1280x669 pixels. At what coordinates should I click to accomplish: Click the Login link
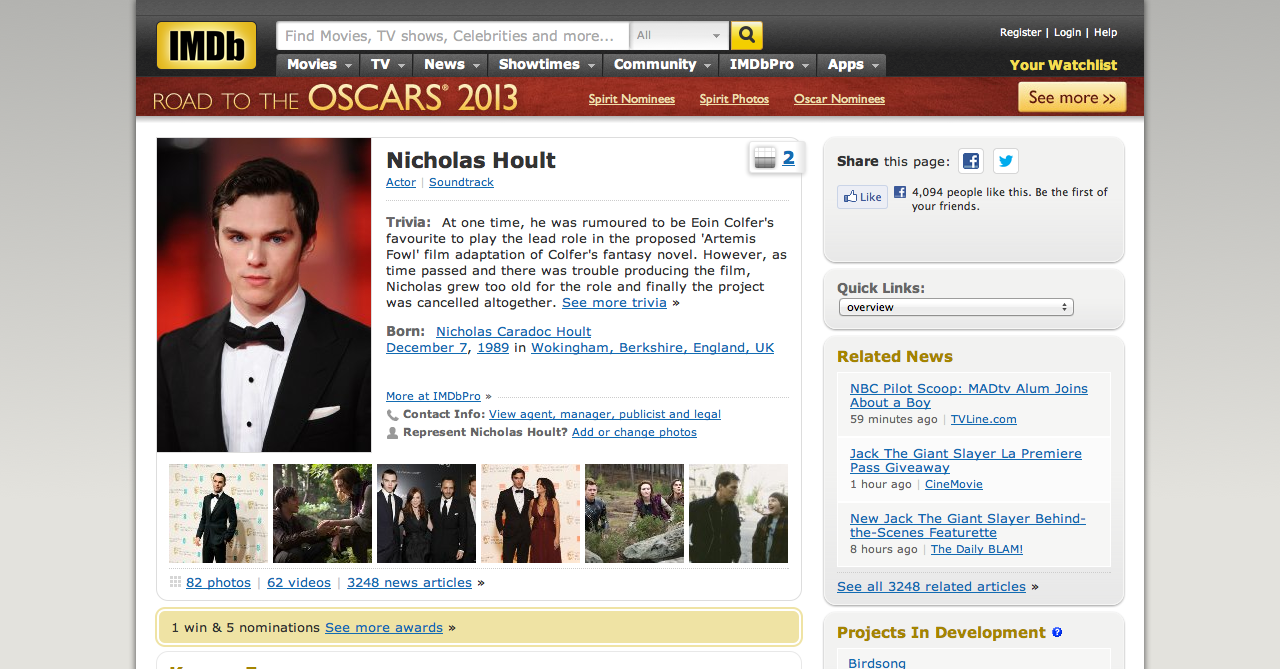point(1067,33)
